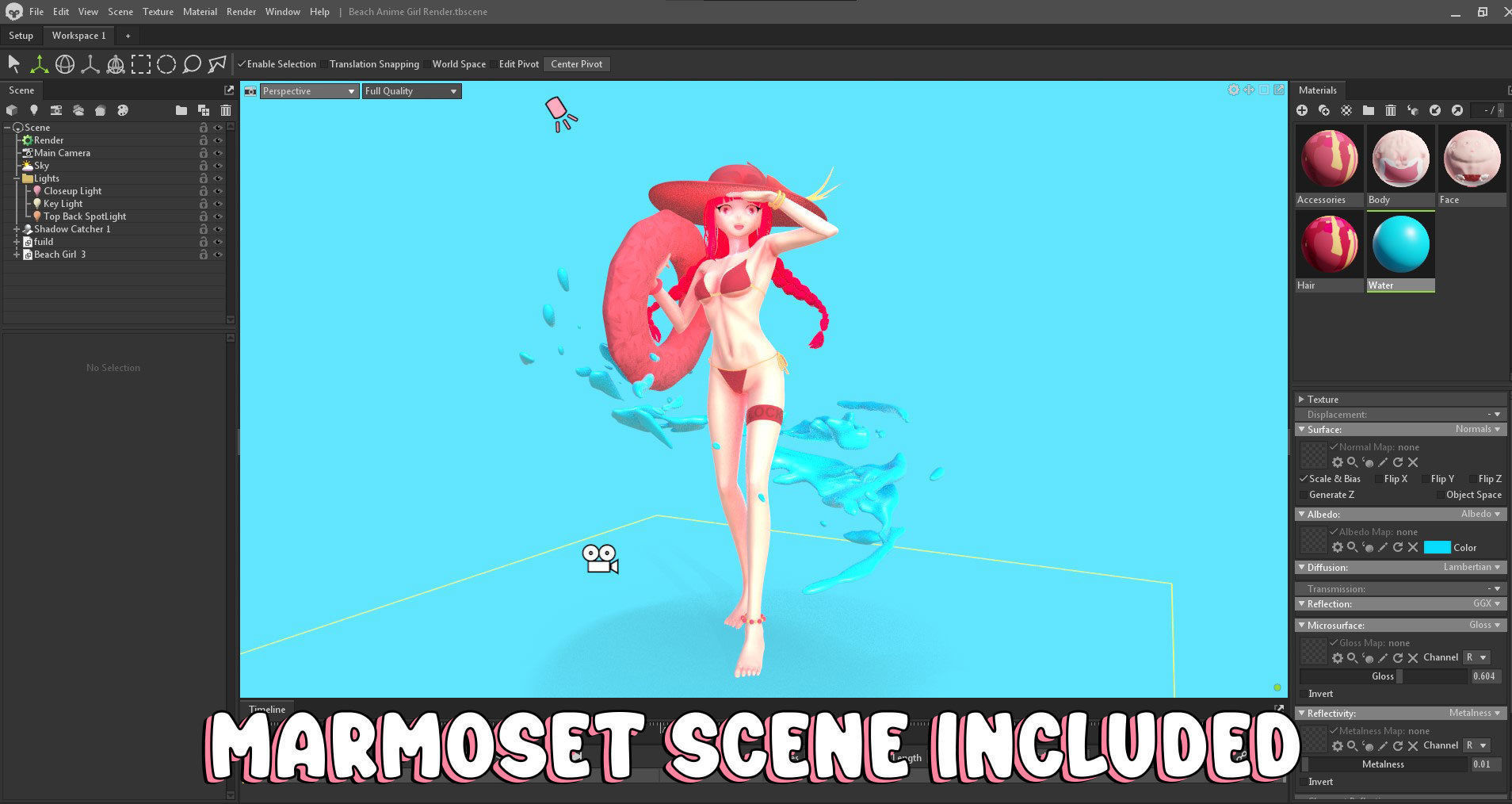
Task: Add a new workspace with plus tab
Action: (x=128, y=36)
